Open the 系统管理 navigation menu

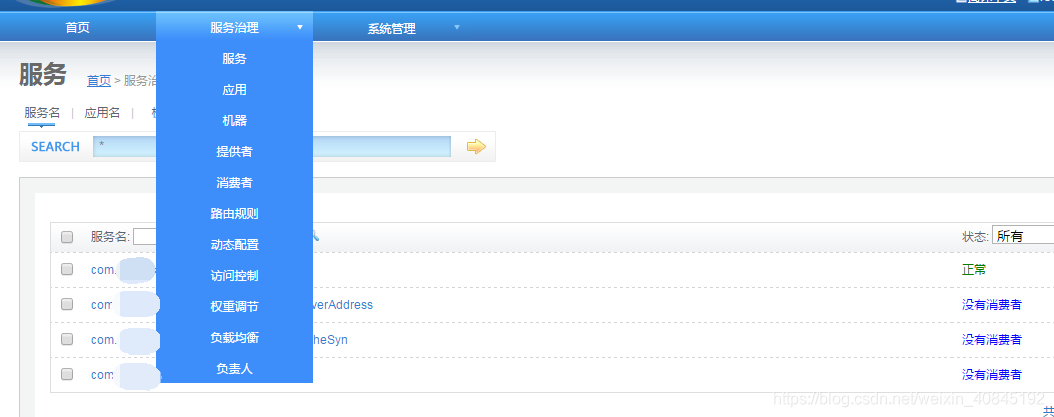391,29
